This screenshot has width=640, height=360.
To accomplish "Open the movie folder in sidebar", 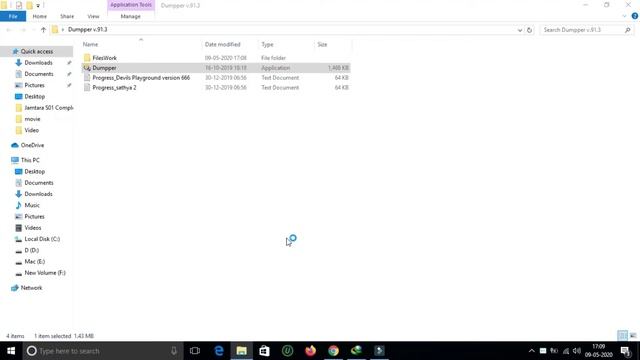I will click(32, 119).
